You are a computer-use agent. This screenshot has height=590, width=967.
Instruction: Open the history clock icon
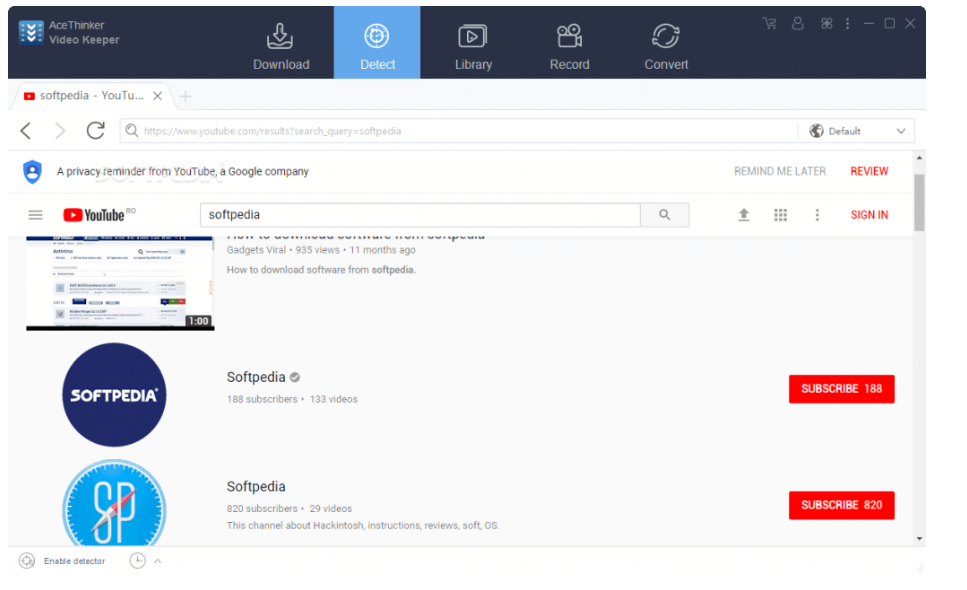tap(138, 561)
